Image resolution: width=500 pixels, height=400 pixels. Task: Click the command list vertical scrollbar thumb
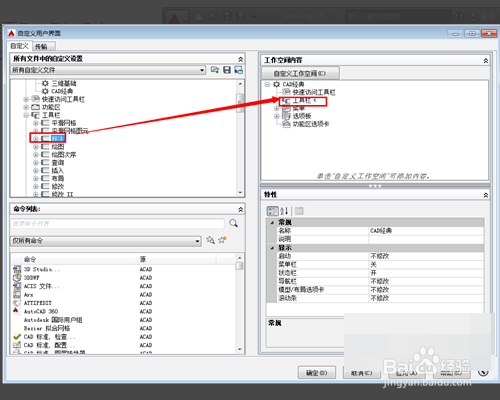239,266
